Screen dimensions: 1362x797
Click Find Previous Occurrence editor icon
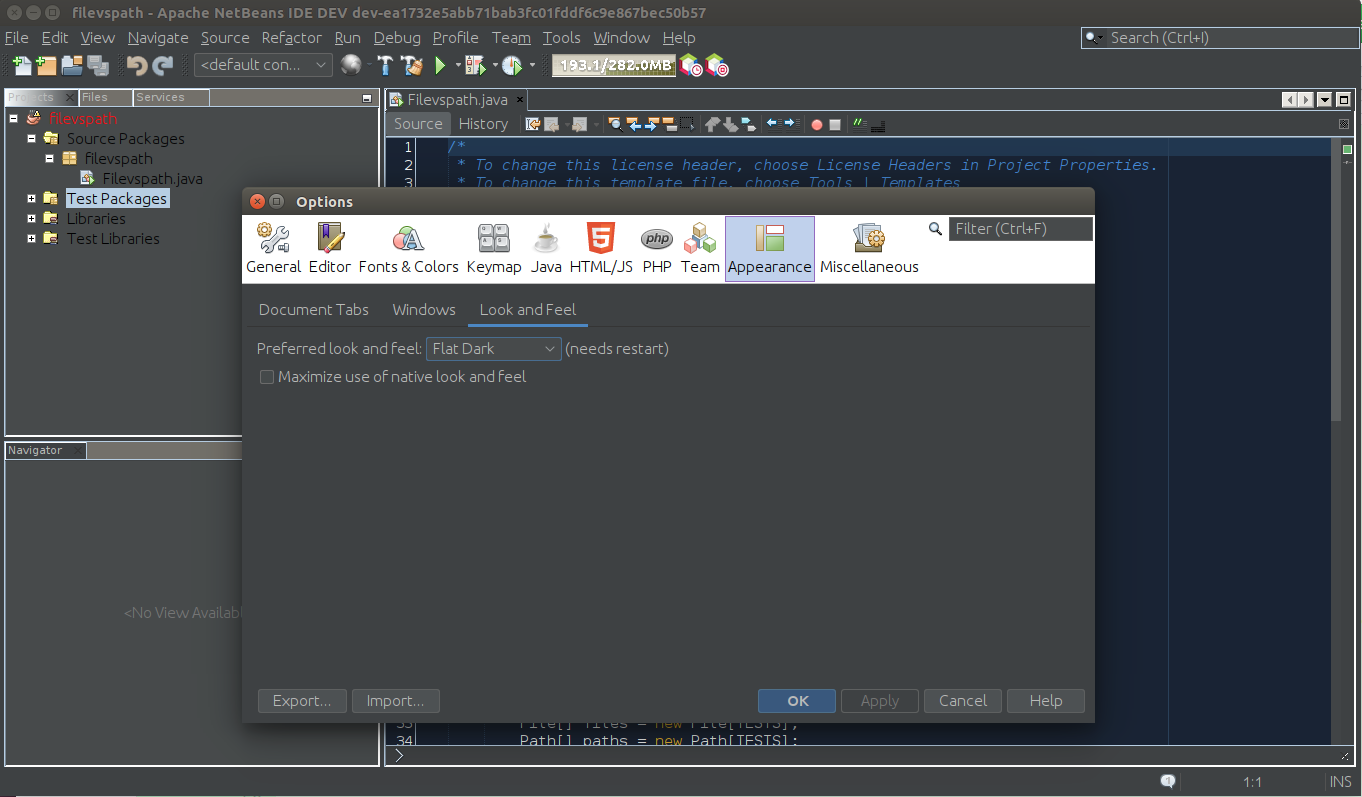[x=633, y=124]
